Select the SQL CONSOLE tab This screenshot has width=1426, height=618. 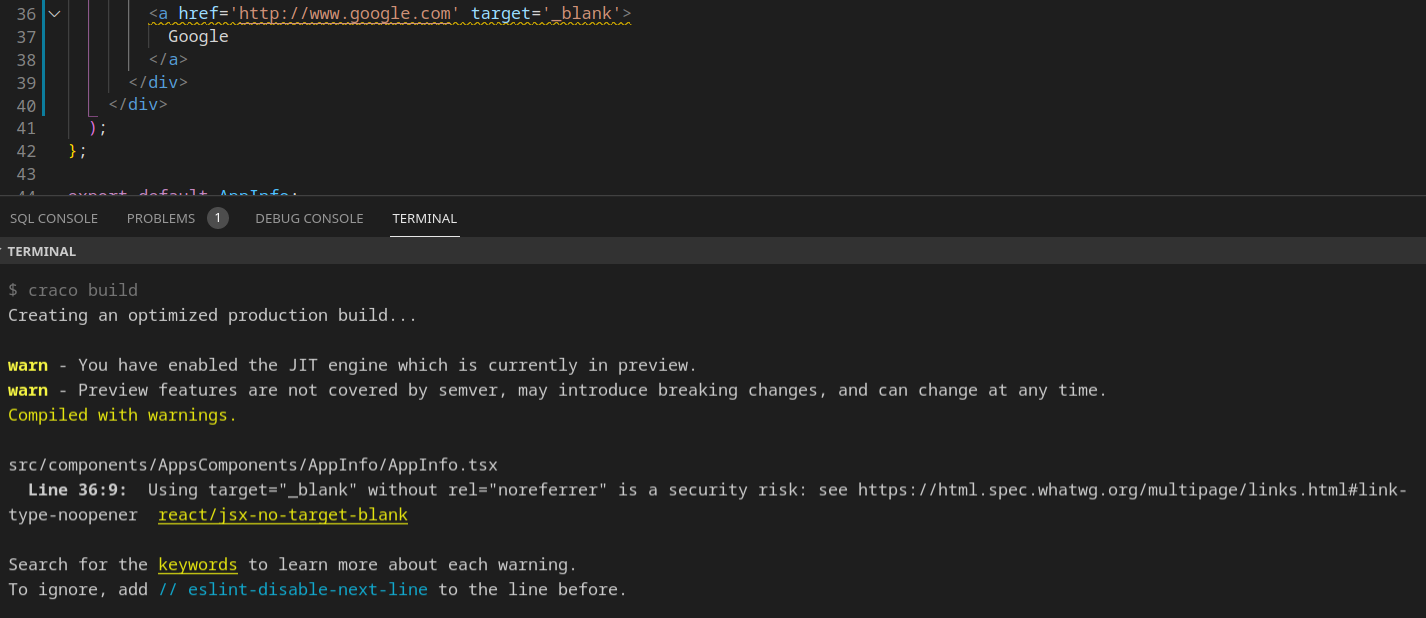(53, 218)
